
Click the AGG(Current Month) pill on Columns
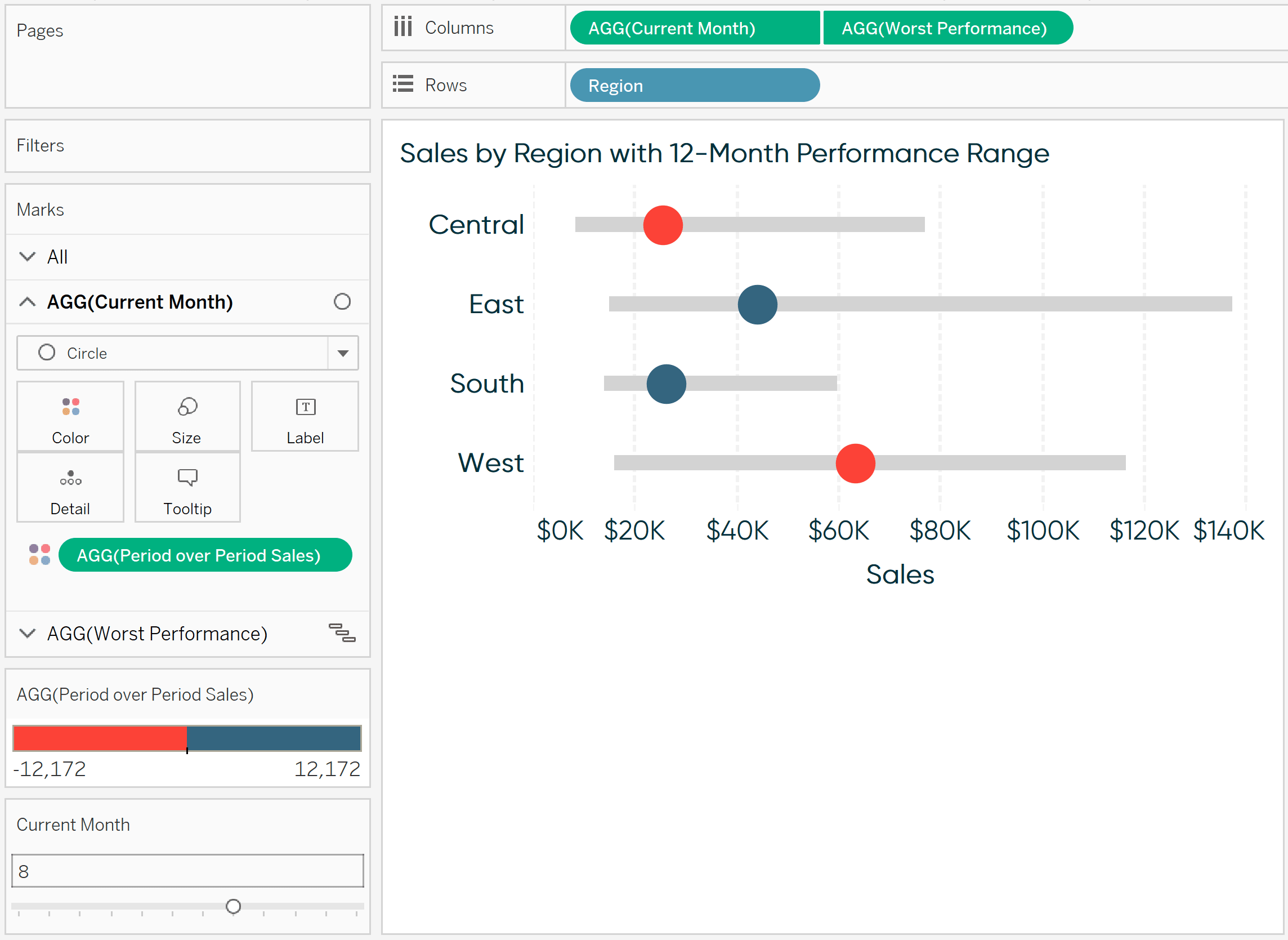coord(695,28)
